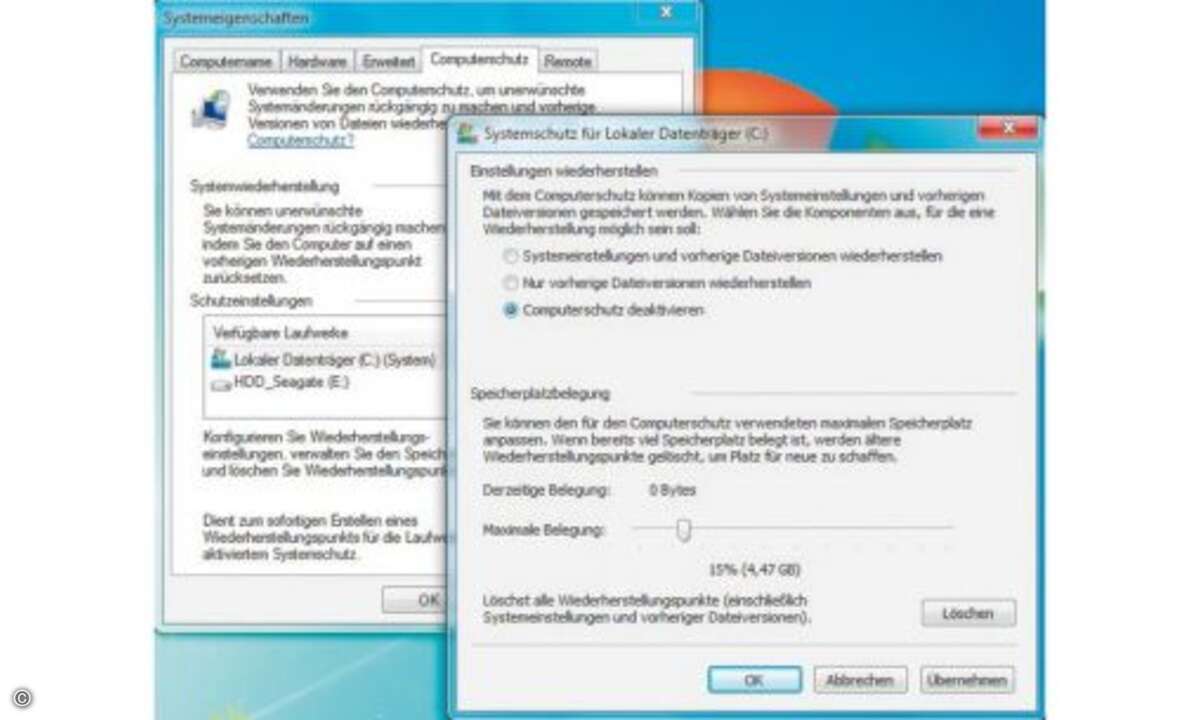Select Nur vorherige Dateiversionen wiederherstellen option
1200x720 pixels.
click(x=657, y=283)
